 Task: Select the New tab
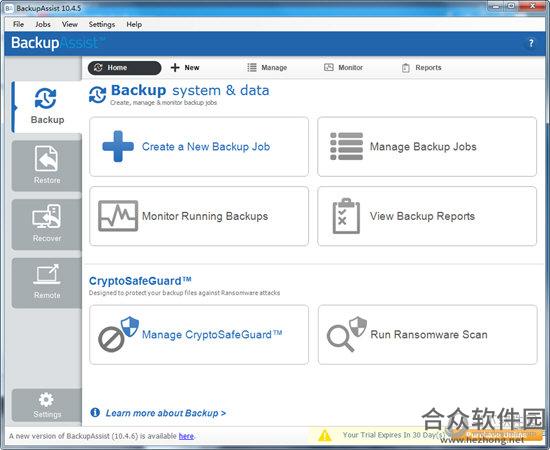point(185,68)
